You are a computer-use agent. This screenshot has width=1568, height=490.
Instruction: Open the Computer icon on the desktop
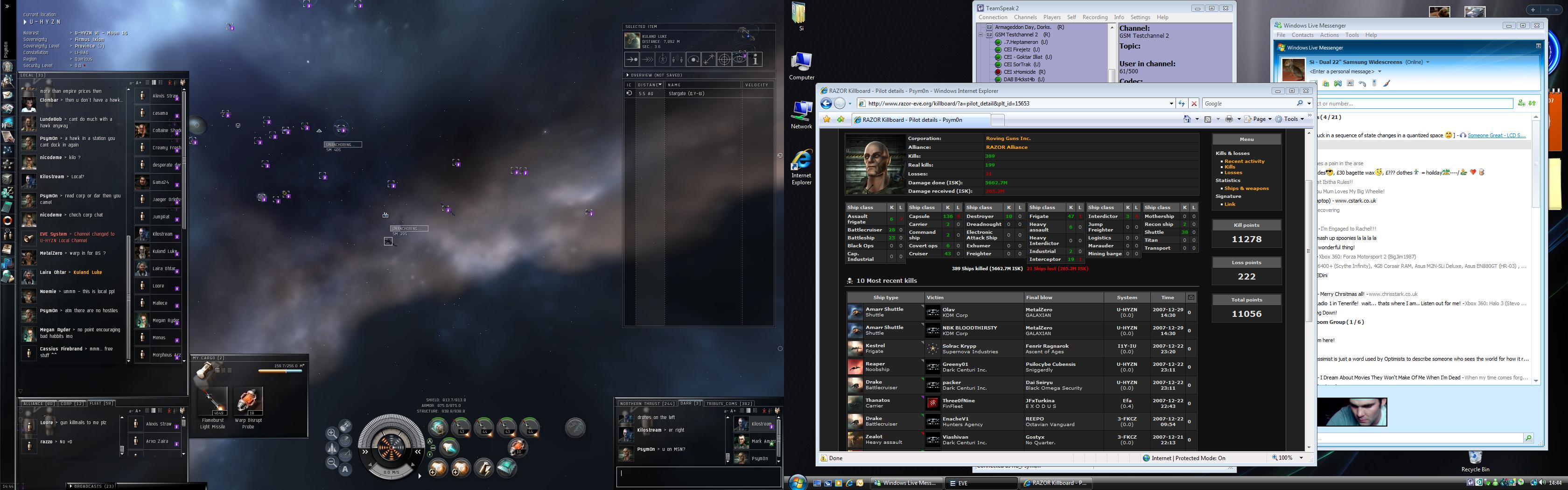coord(801,66)
